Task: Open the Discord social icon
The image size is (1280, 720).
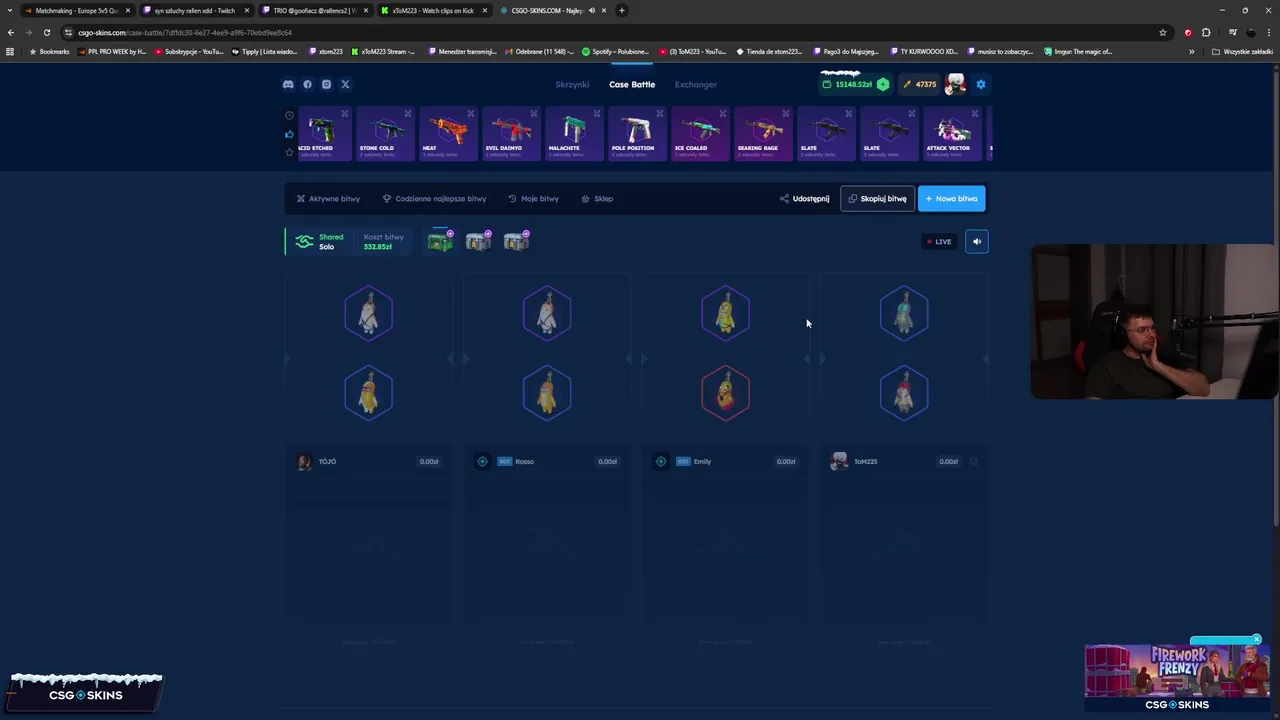Action: point(288,84)
